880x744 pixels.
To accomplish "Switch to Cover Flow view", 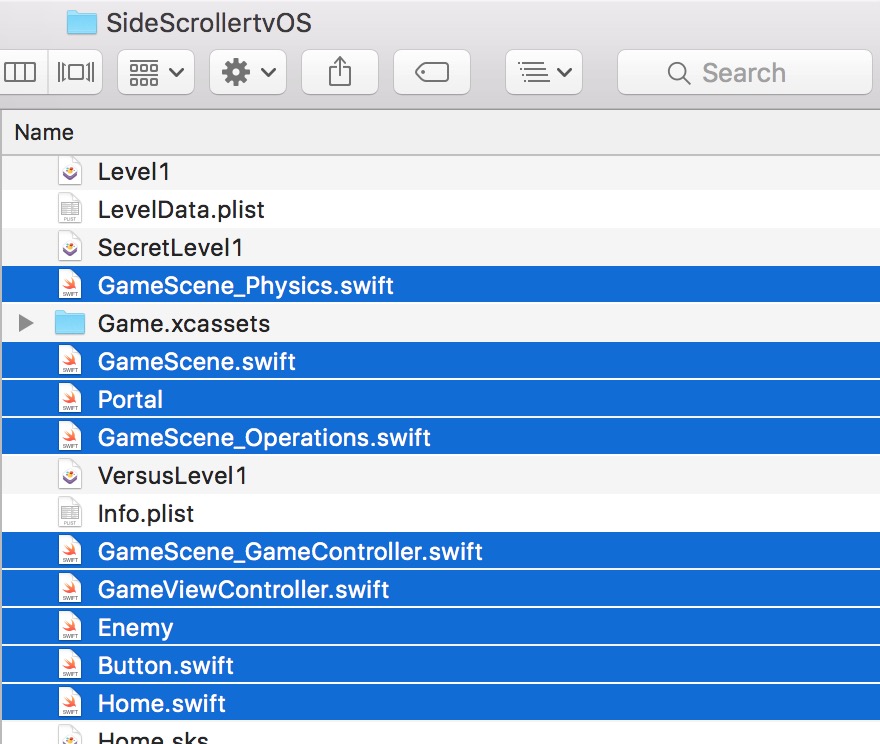I will (74, 71).
